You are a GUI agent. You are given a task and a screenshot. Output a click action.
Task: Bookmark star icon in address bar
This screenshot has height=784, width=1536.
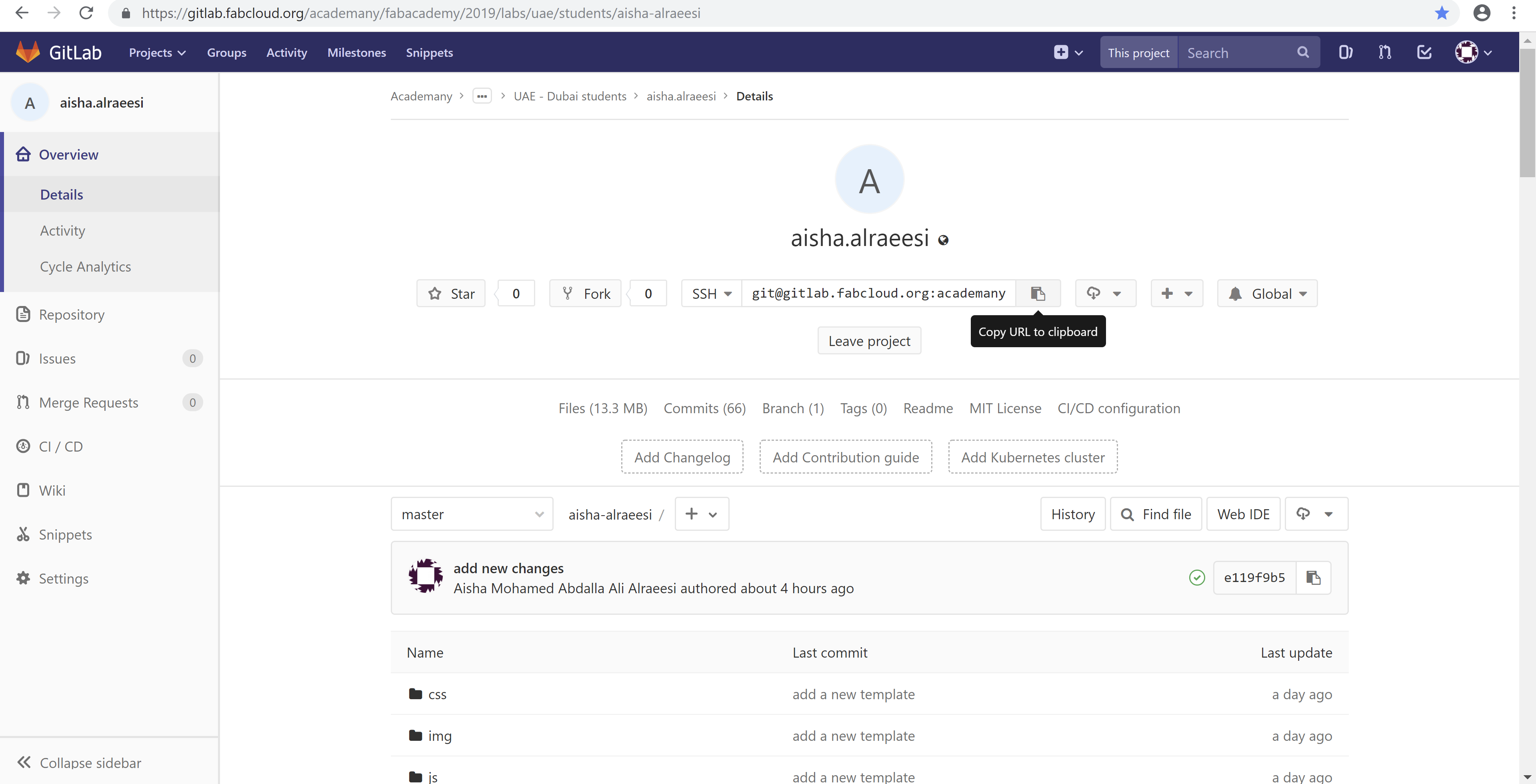click(1442, 13)
